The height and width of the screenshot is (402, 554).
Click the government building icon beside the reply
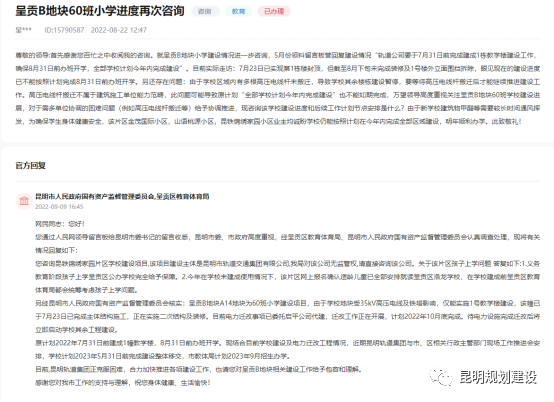point(24,201)
